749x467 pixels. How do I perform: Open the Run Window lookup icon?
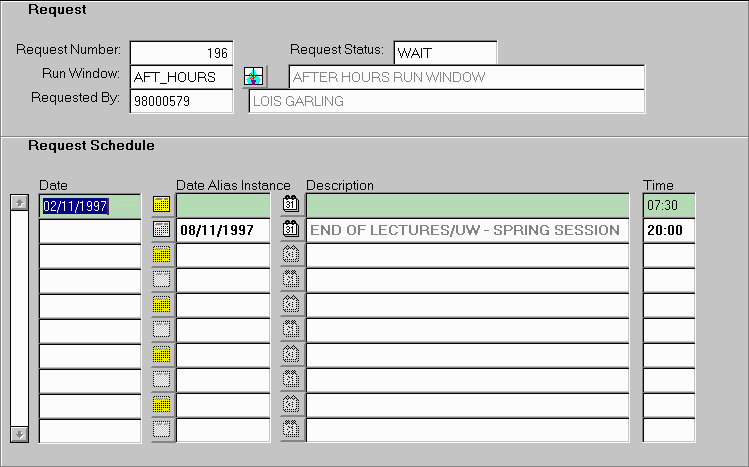255,77
